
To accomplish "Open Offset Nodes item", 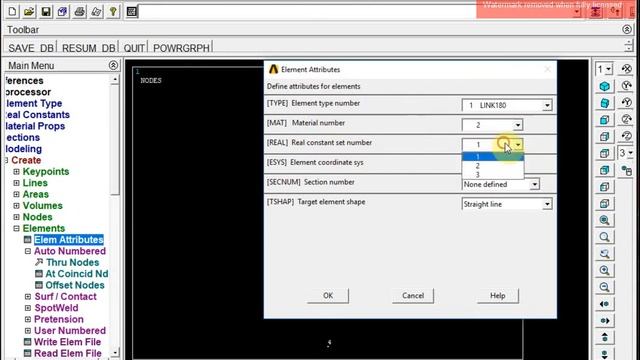I will pos(75,285).
